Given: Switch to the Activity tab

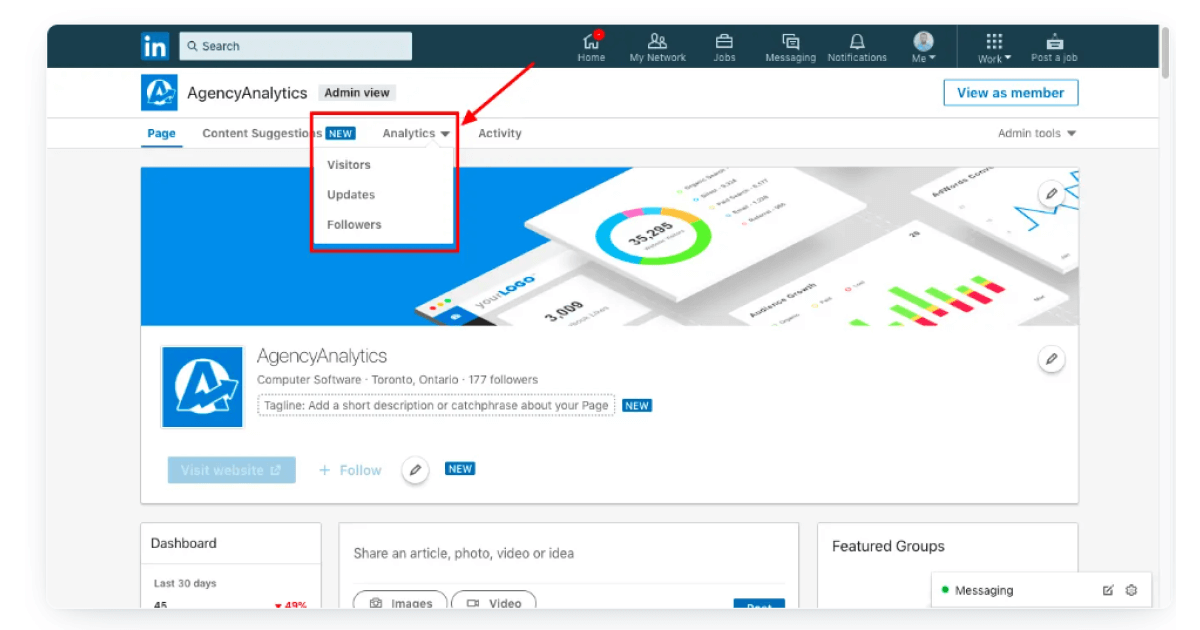Looking at the screenshot, I should (x=499, y=133).
